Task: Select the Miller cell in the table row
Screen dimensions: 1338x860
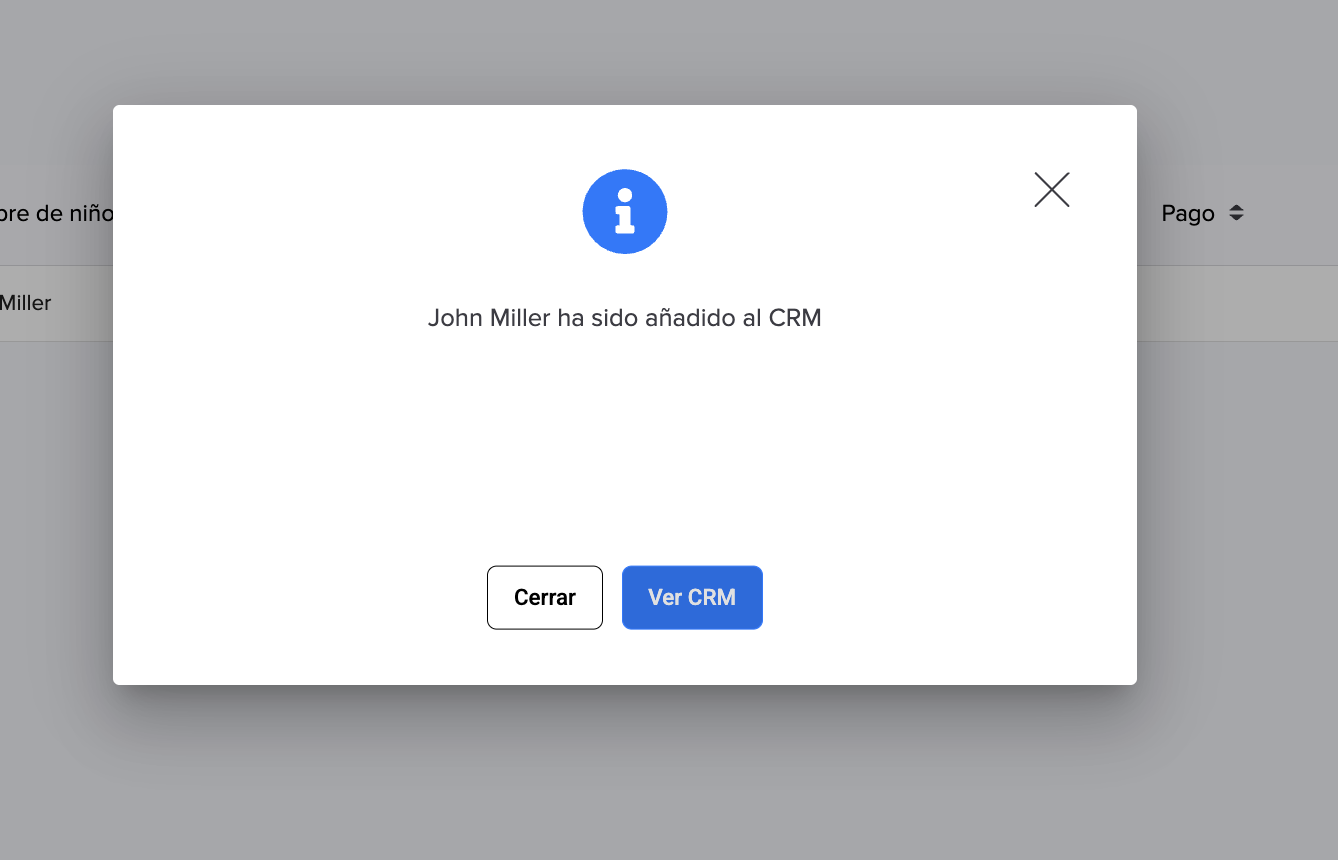Action: point(26,303)
